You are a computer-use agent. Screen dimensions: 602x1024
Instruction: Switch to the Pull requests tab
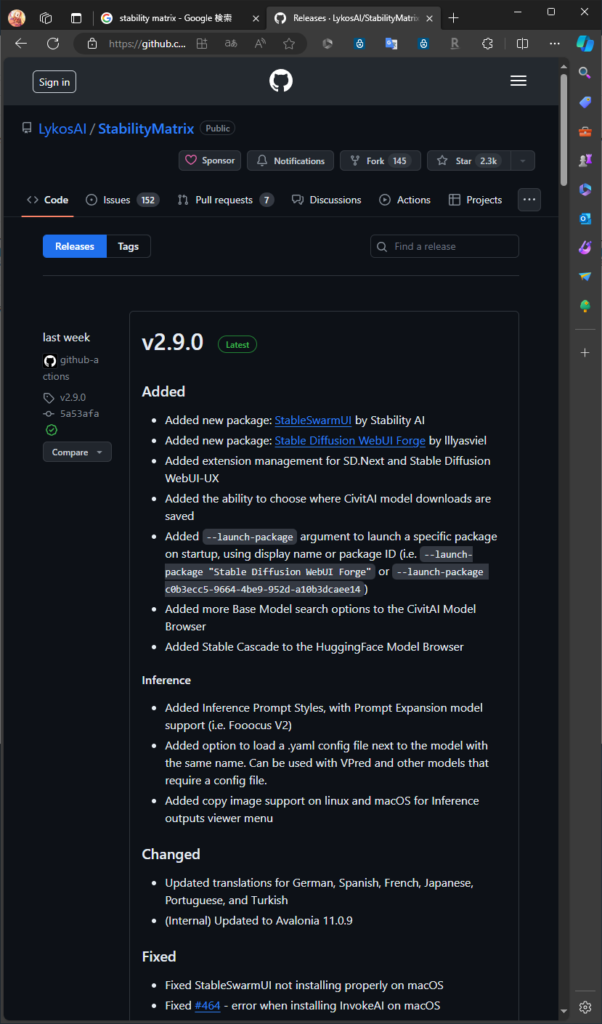coord(225,200)
